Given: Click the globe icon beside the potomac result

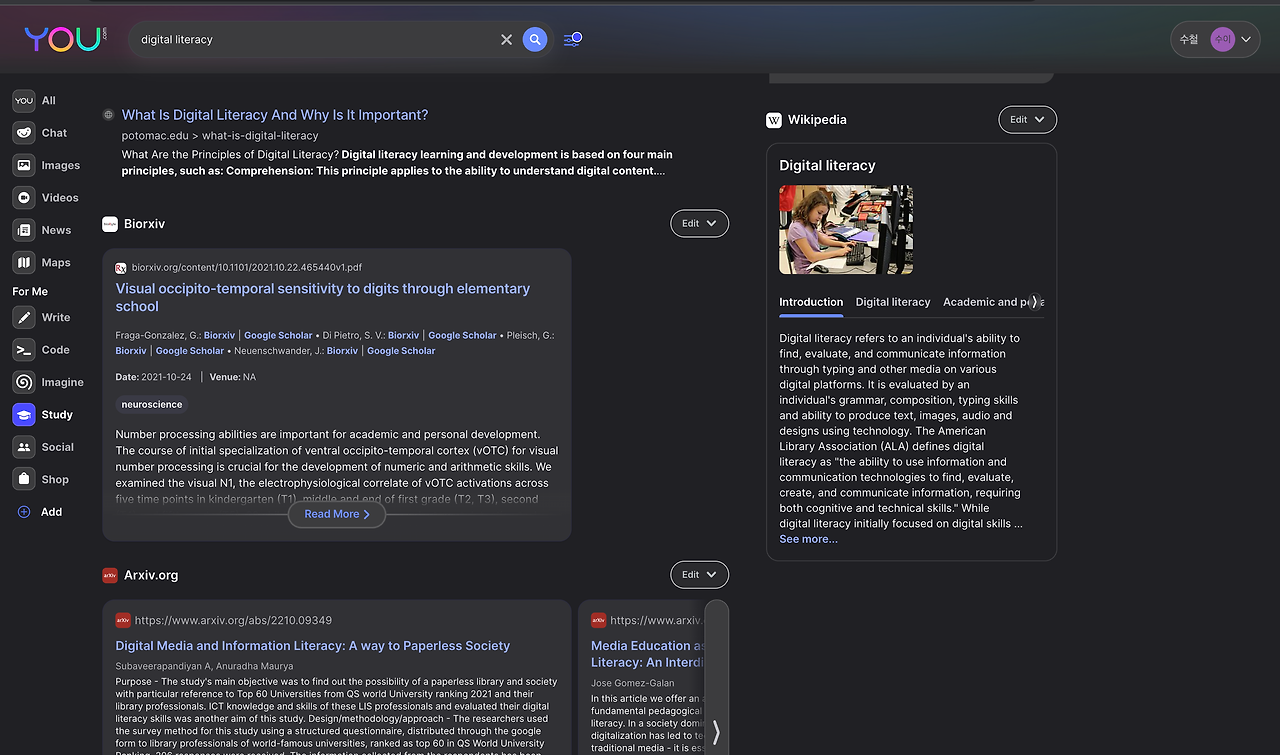Looking at the screenshot, I should [108, 115].
